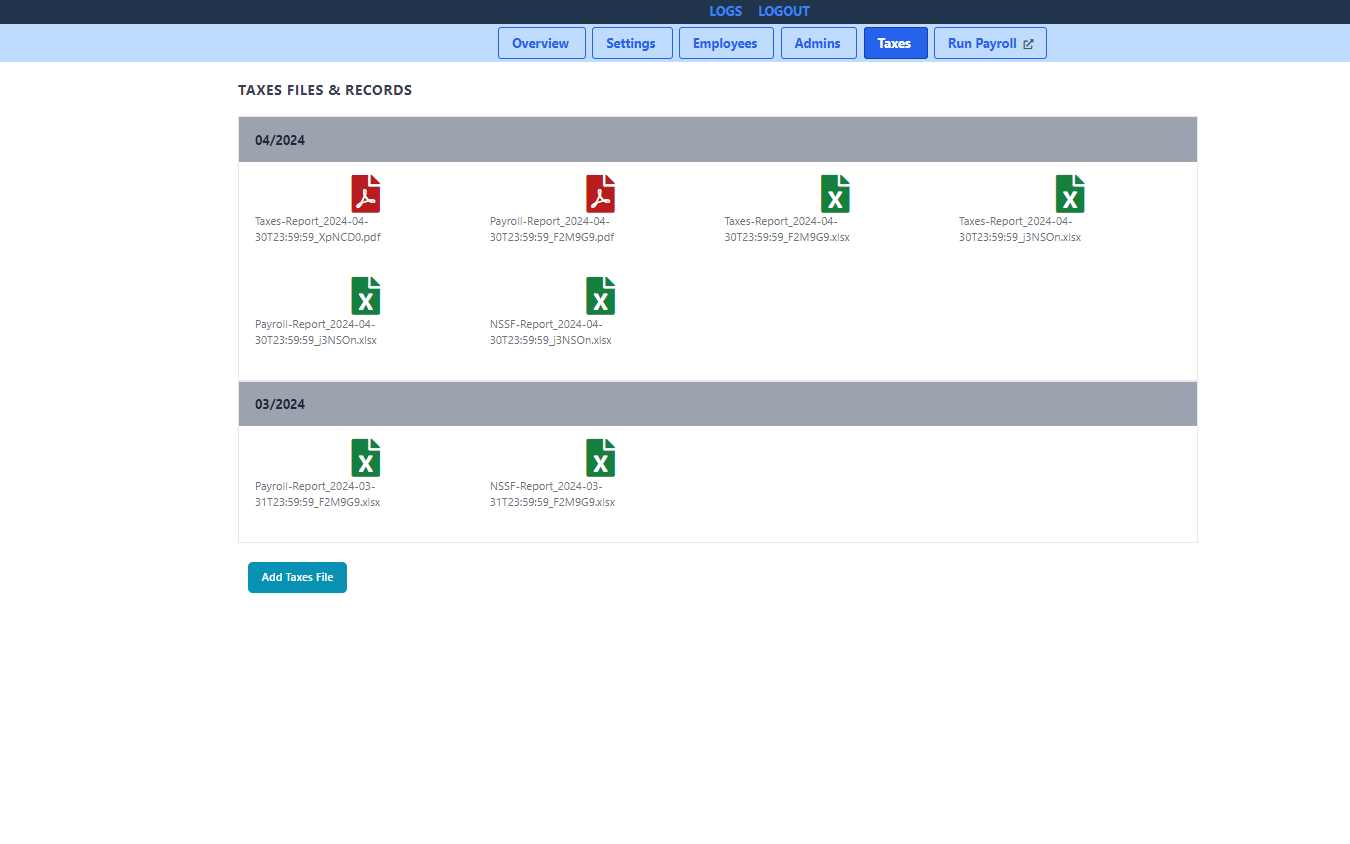Click the NSSF-Report_2024-03 filename text
The width and height of the screenshot is (1350, 844).
tap(552, 494)
